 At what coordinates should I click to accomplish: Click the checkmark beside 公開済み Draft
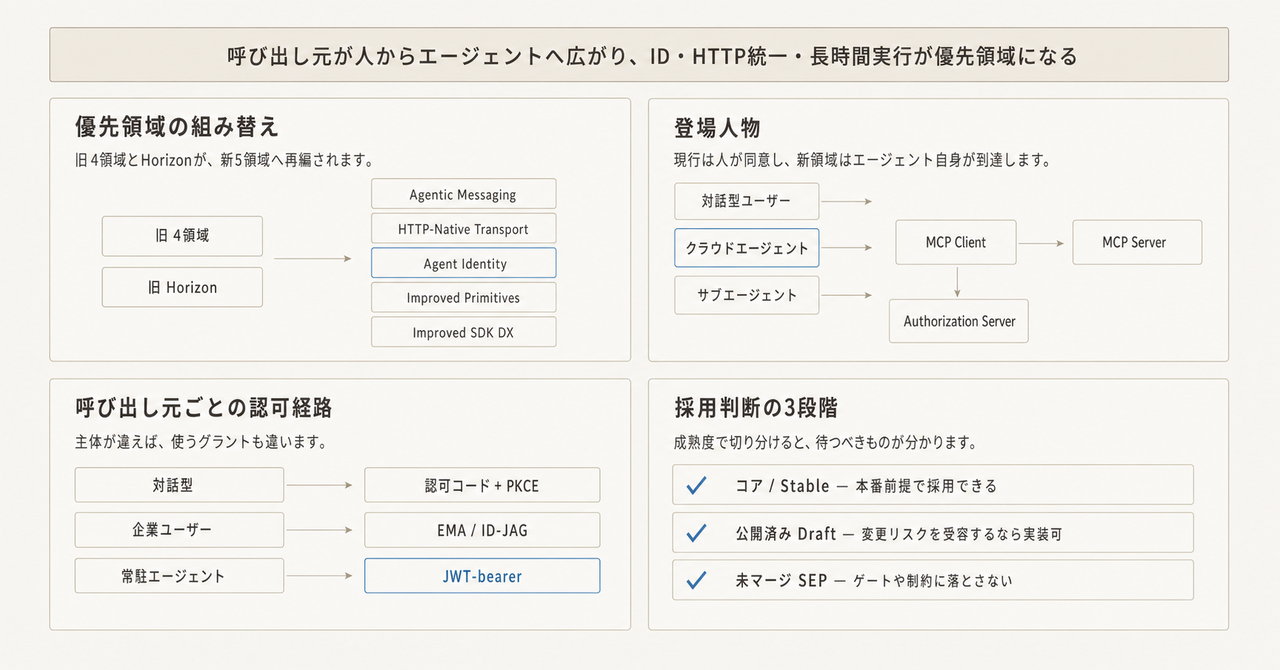697,533
